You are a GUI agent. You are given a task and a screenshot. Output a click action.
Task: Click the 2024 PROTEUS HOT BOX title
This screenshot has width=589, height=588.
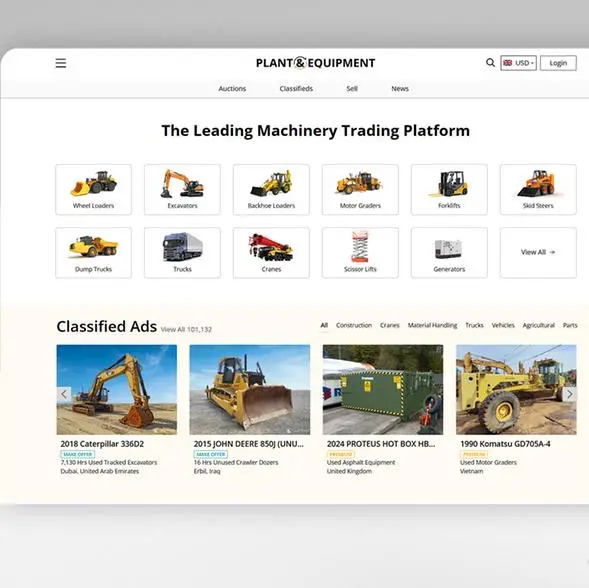pyautogui.click(x=381, y=444)
